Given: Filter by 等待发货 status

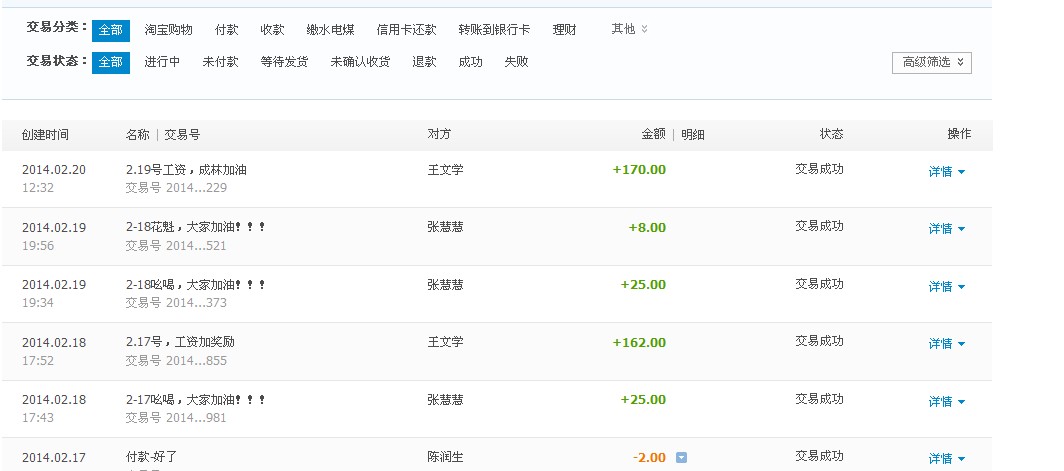Looking at the screenshot, I should (x=284, y=62).
